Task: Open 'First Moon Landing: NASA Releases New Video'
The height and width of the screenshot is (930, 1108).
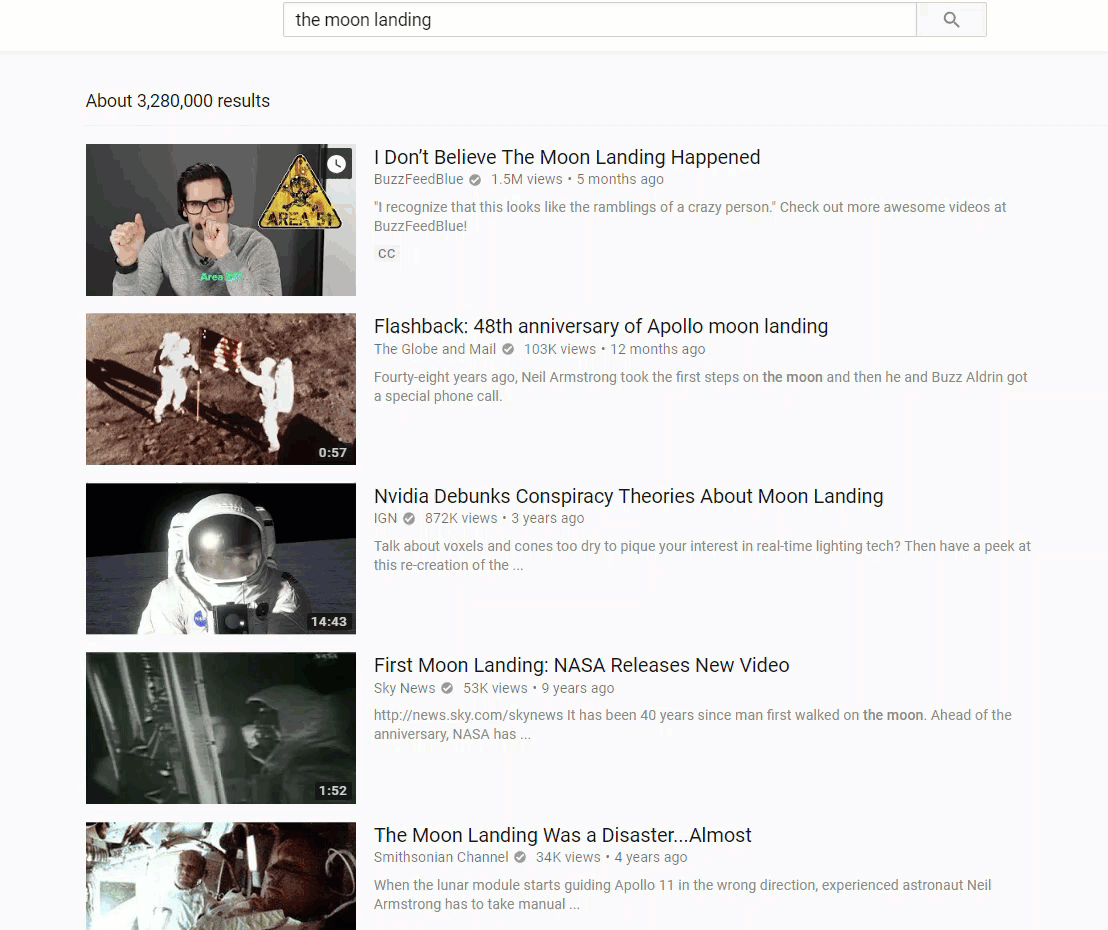Action: point(581,665)
